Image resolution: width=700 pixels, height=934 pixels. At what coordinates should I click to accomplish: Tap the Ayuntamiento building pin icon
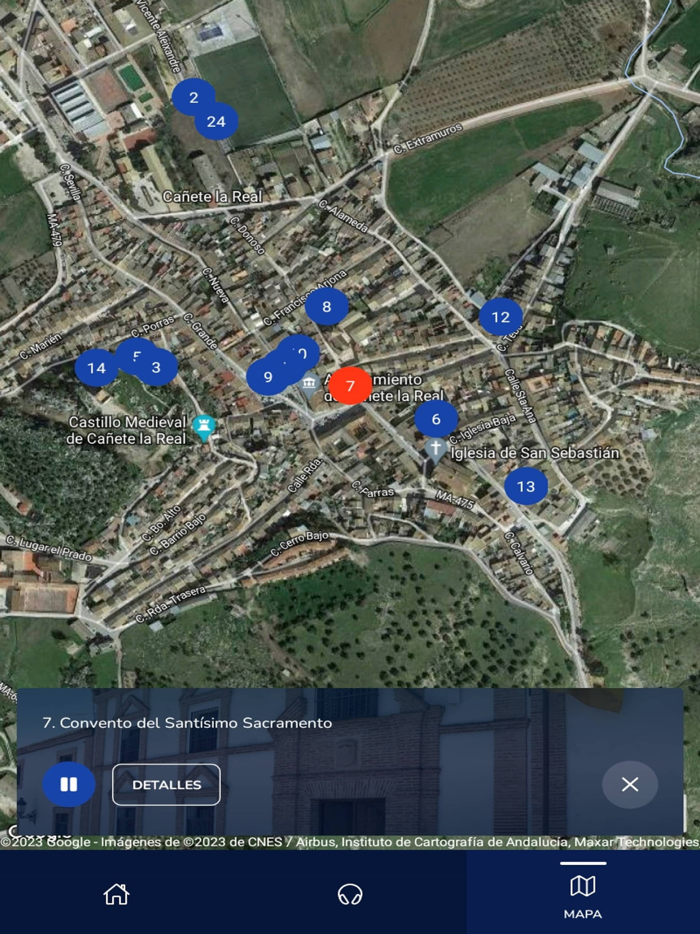pyautogui.click(x=310, y=387)
